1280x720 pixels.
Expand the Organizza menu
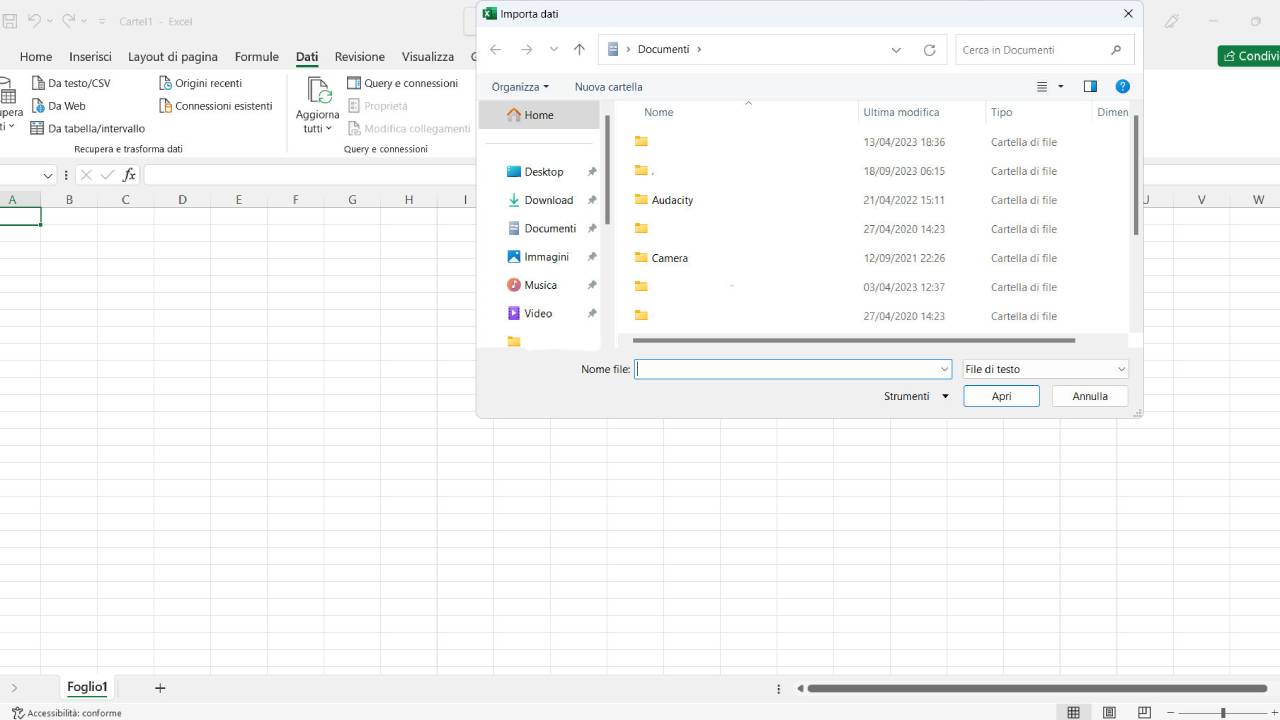pos(519,86)
